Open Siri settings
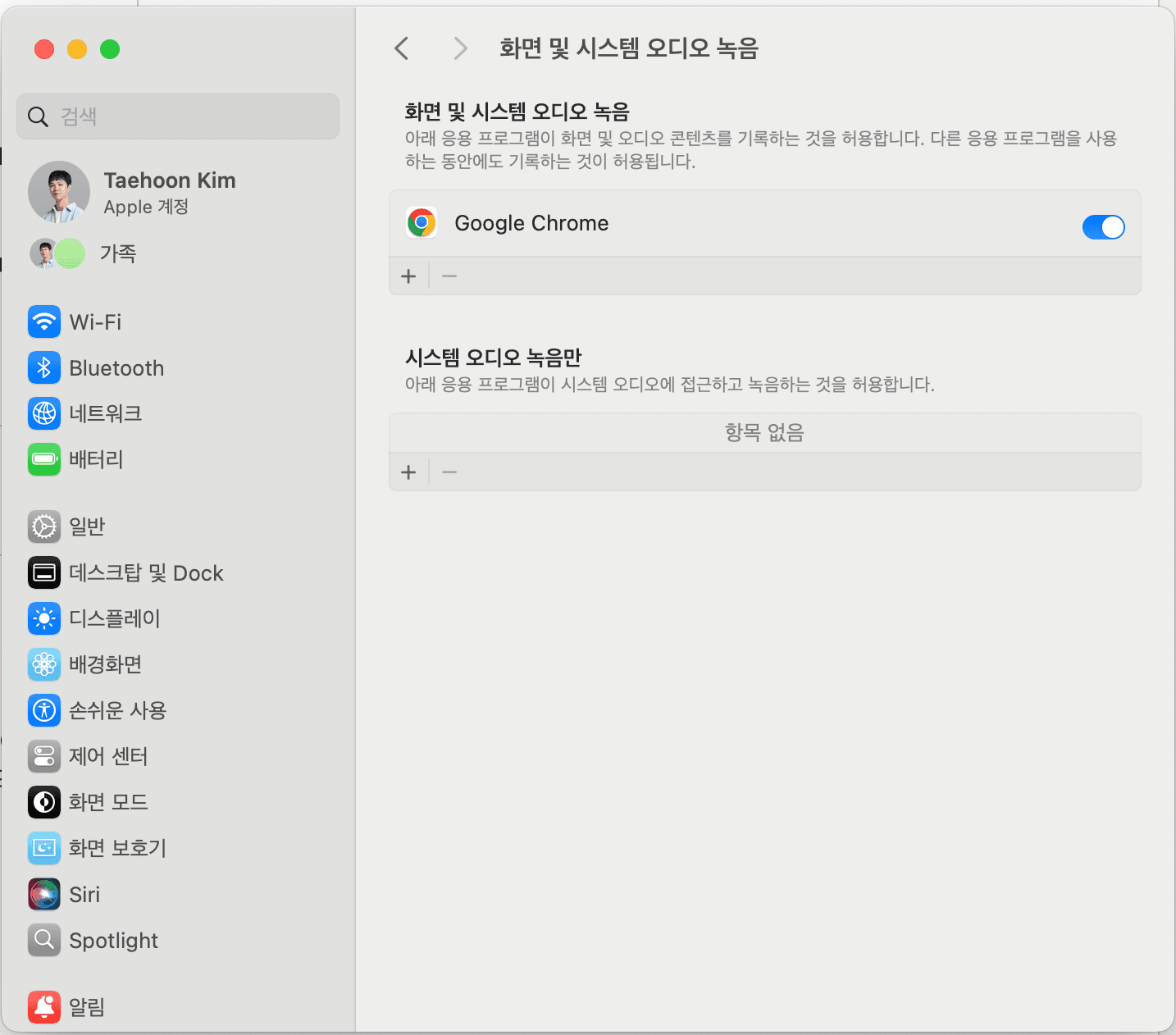 click(x=84, y=894)
